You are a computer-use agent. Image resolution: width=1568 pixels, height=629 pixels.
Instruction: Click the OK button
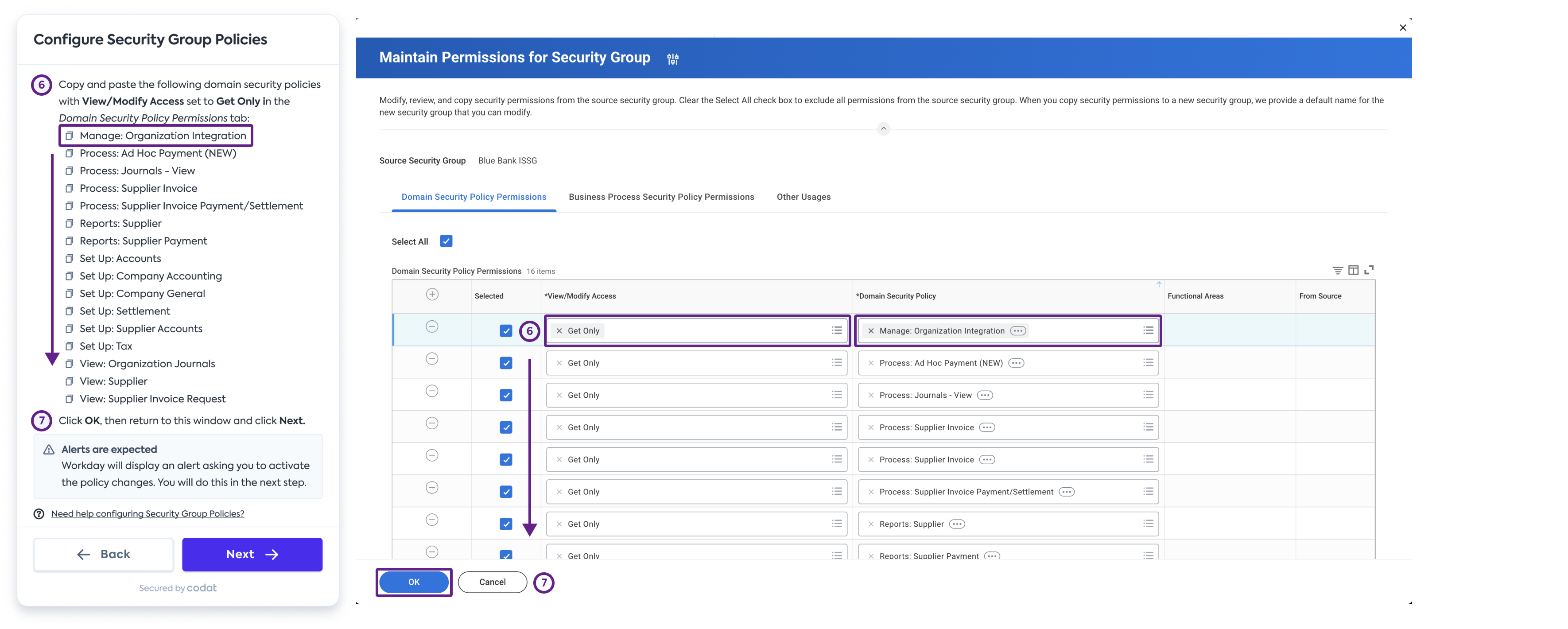[414, 582]
